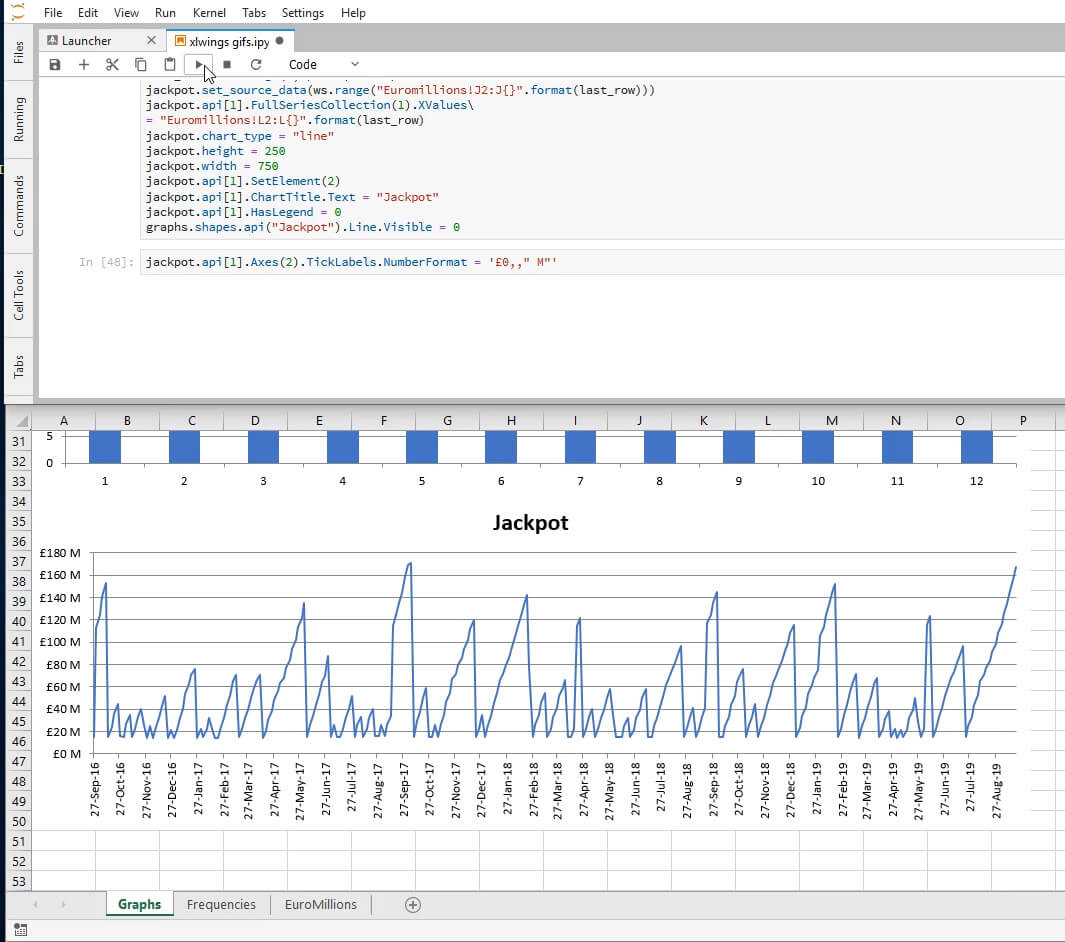Open the Files sidebar panel
Viewport: 1065px width, 942px height.
tap(18, 53)
